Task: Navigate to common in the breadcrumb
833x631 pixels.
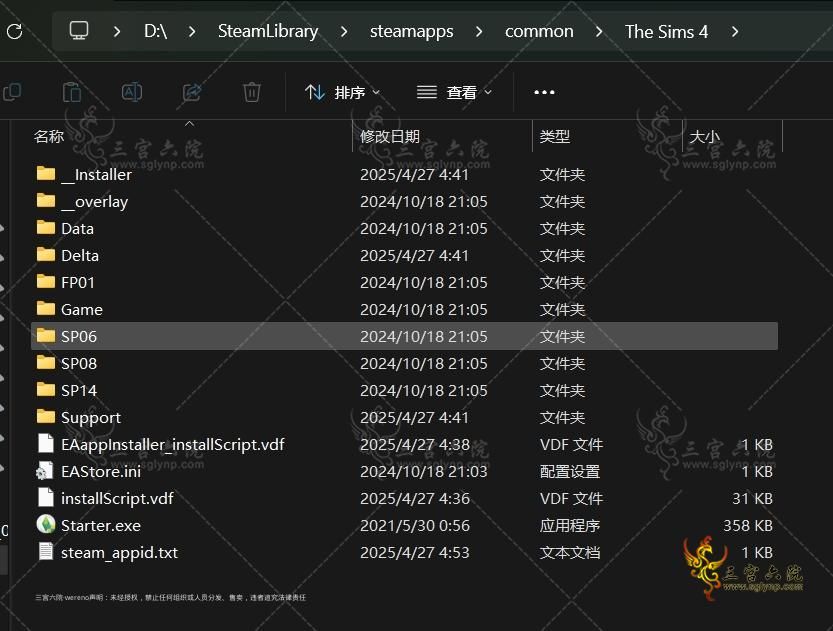Action: click(x=539, y=31)
